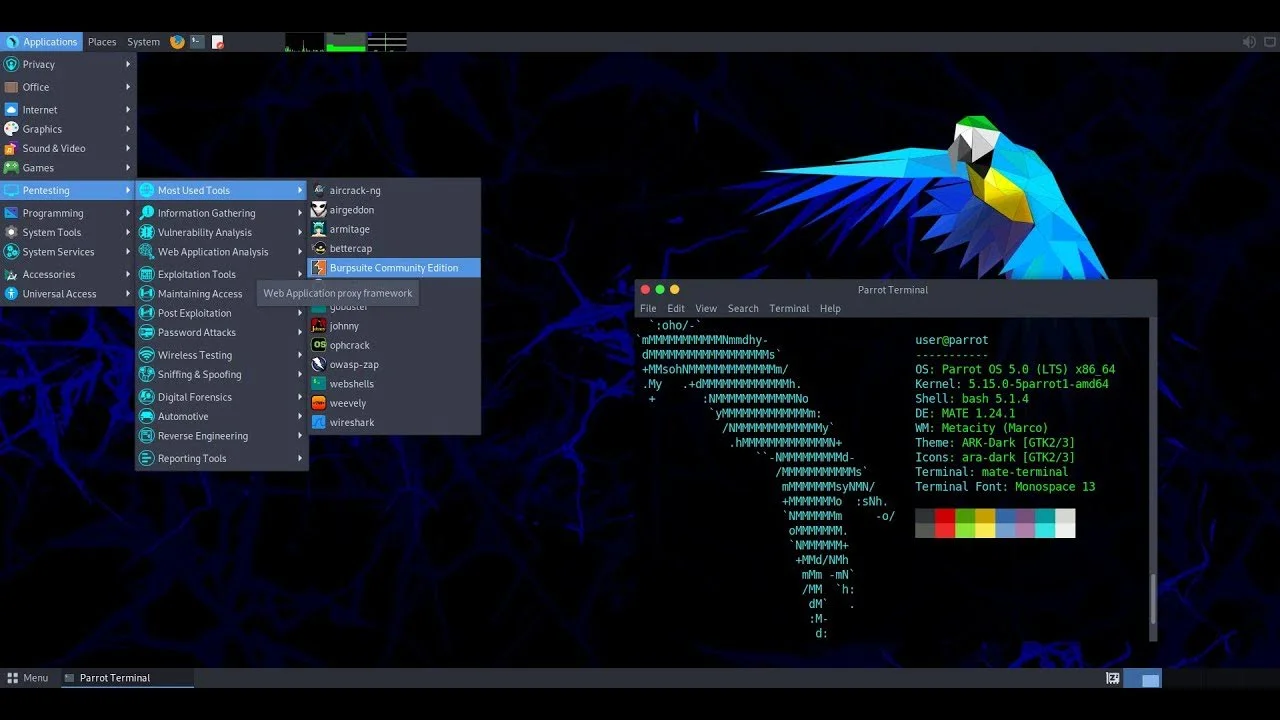Expand Web Application Analysis submenu
The width and height of the screenshot is (1280, 720).
222,252
